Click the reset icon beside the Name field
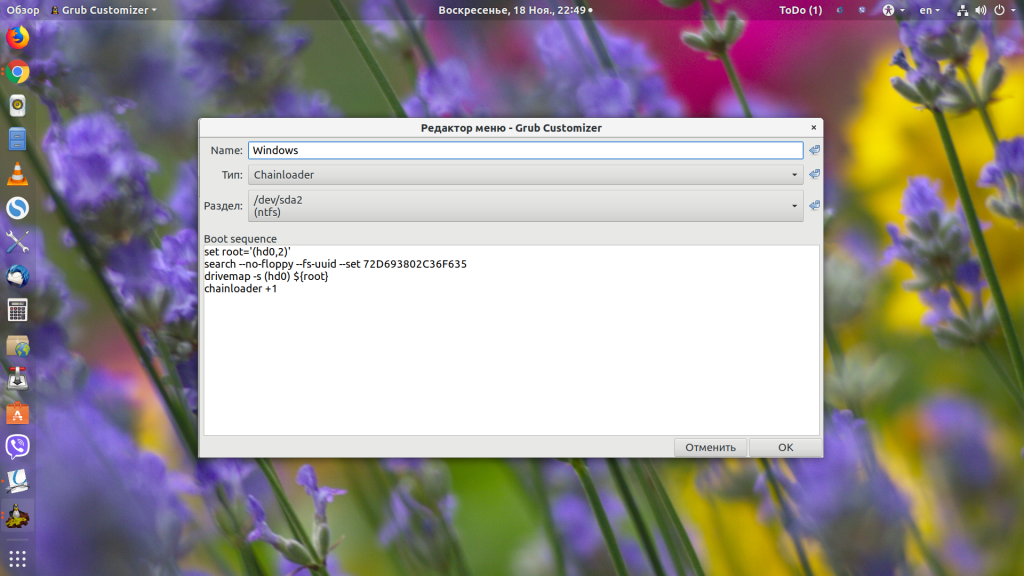This screenshot has height=576, width=1024. pyautogui.click(x=814, y=150)
